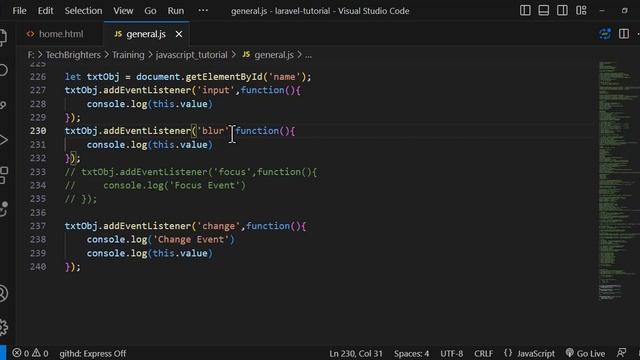The height and width of the screenshot is (360, 640).
Task: Click the breadcrumb trailing ellipsis symbol
Action: tap(309, 55)
